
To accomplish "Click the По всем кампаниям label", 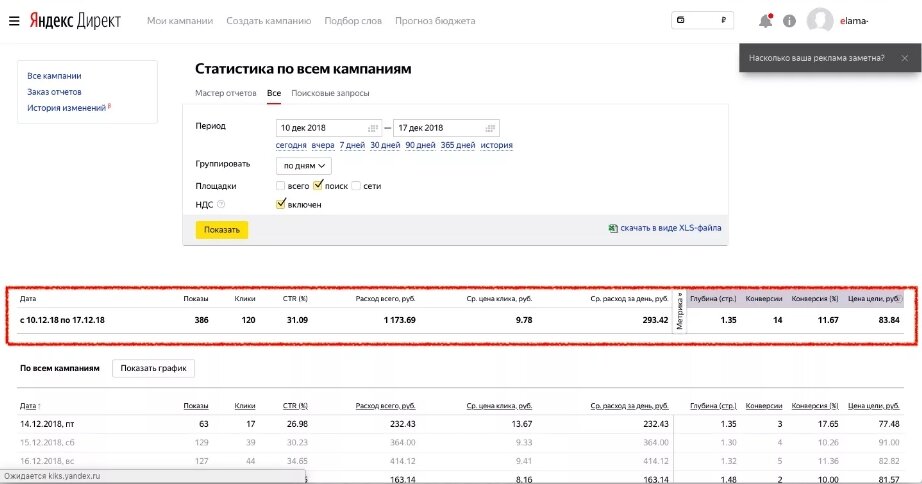I will pyautogui.click(x=60, y=368).
